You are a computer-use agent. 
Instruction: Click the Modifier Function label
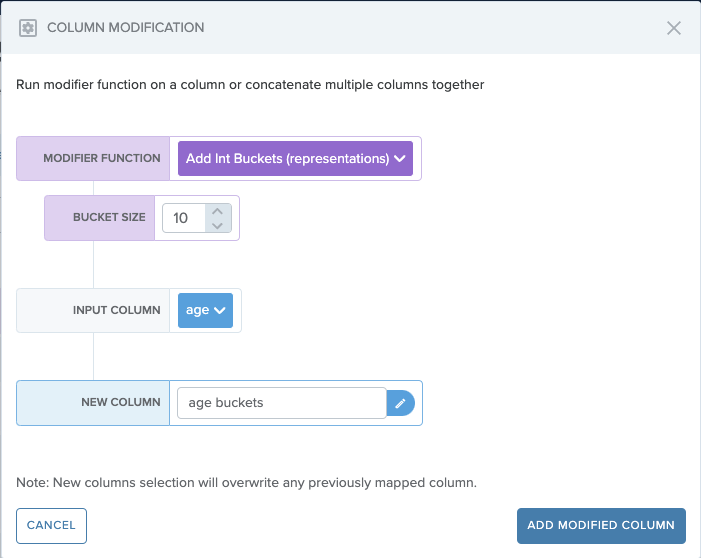[x=102, y=158]
